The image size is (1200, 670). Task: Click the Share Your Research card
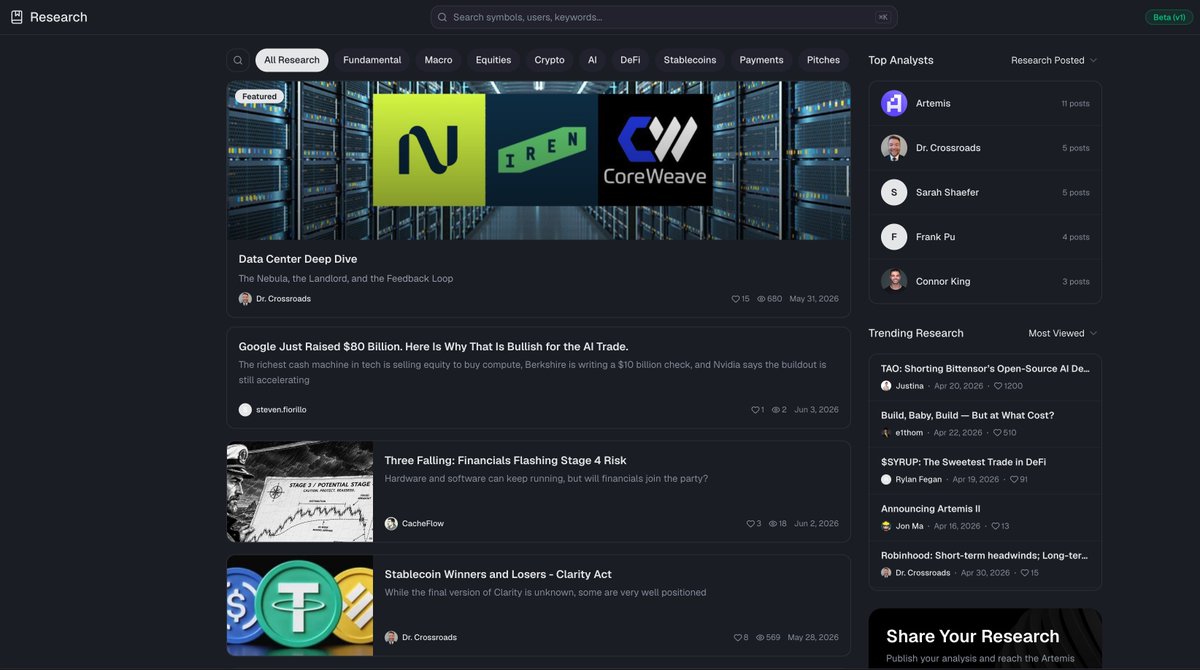click(x=985, y=639)
